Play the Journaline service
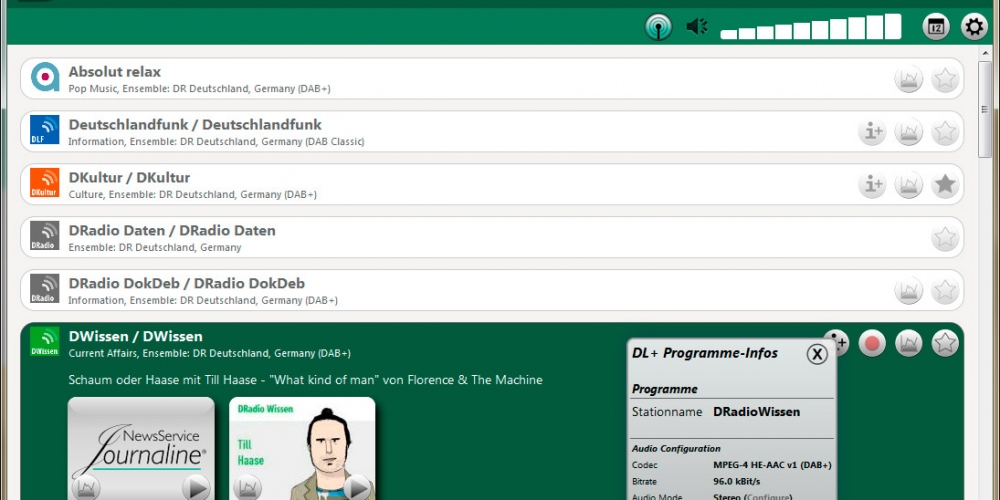Screen dimensions: 1000x500 [196, 488]
